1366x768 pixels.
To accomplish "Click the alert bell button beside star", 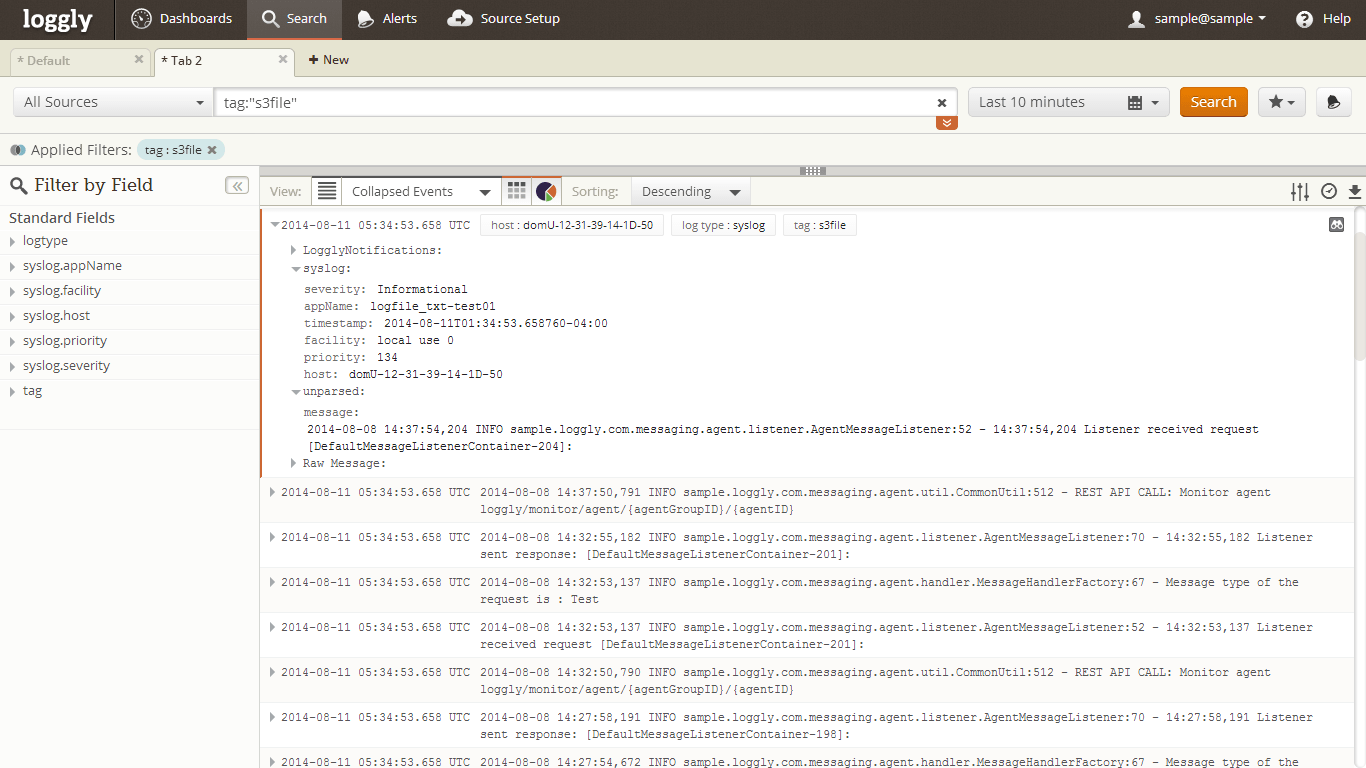I will tap(1333, 102).
